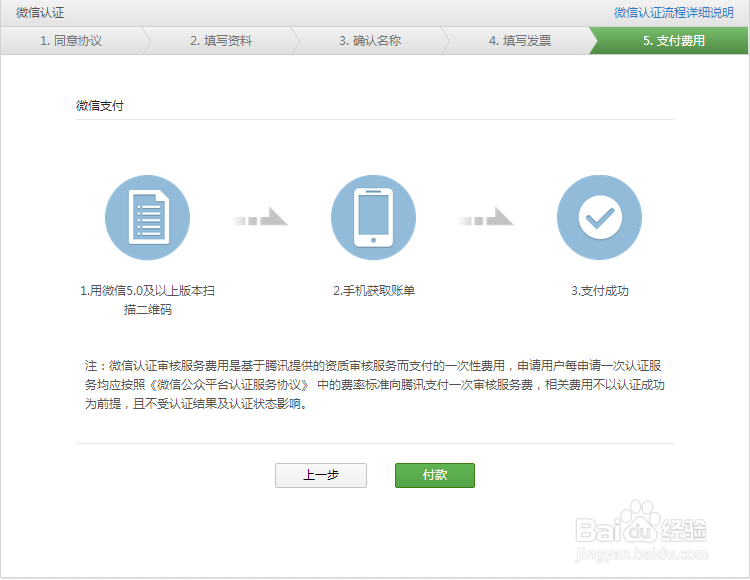Go to step 4. 填写发票
The height and width of the screenshot is (580, 750).
tap(519, 41)
